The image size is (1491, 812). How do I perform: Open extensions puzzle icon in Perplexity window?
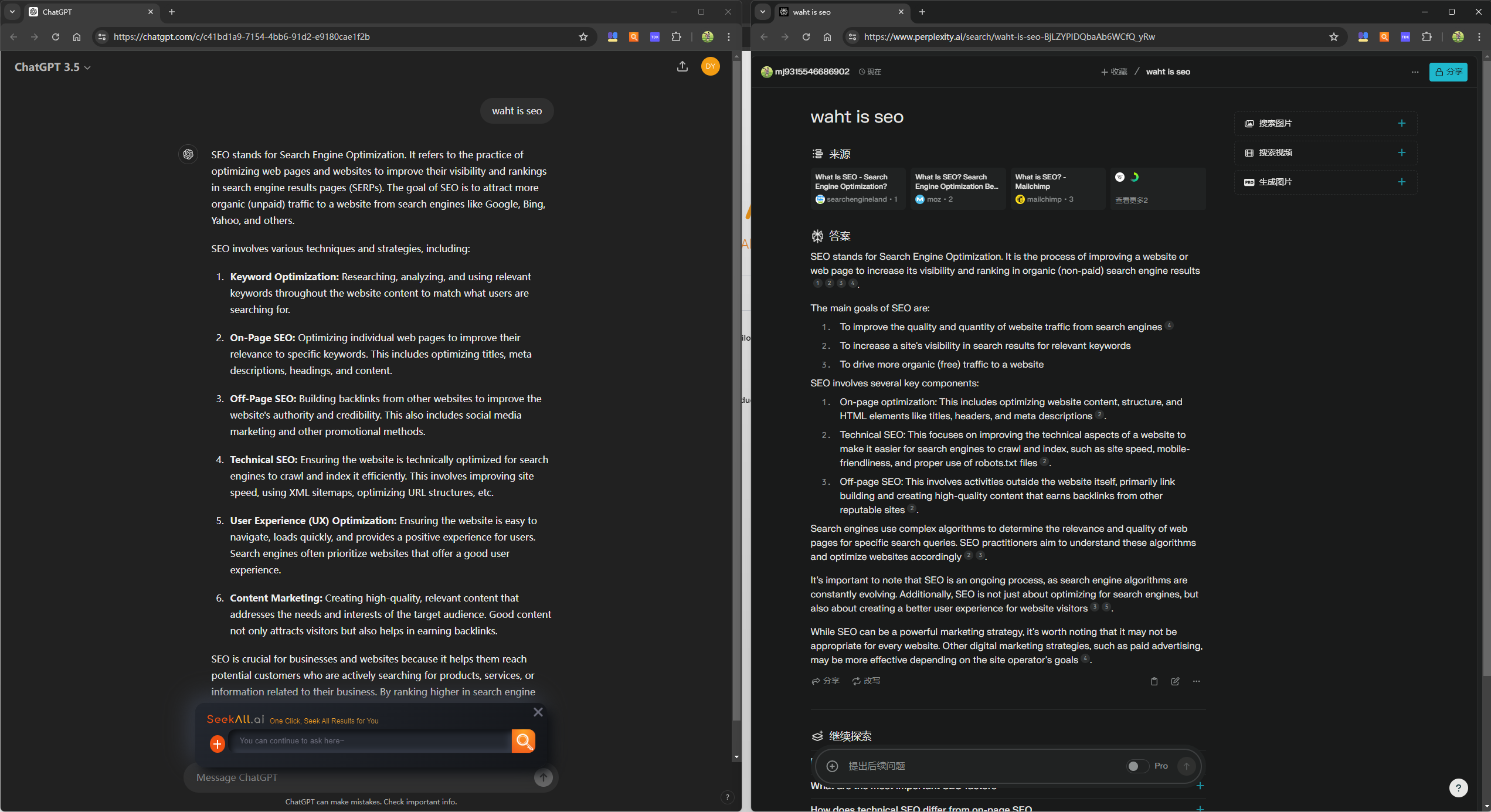(x=1427, y=37)
